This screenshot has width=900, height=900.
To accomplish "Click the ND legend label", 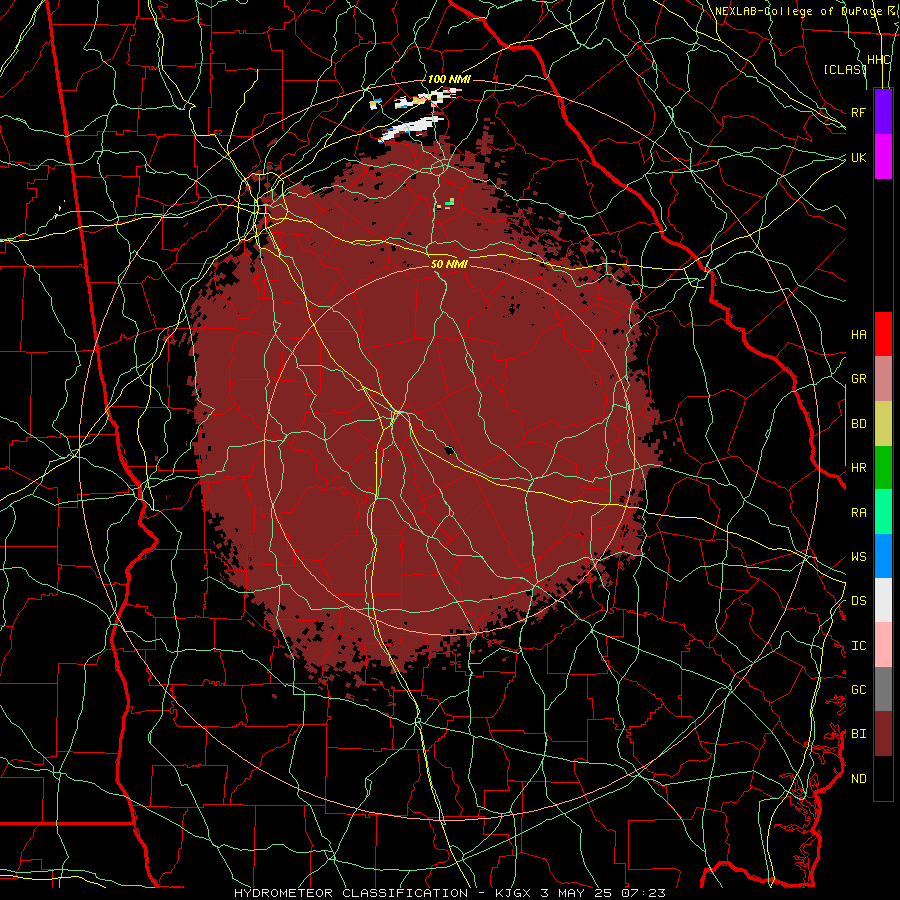I will tap(858, 779).
